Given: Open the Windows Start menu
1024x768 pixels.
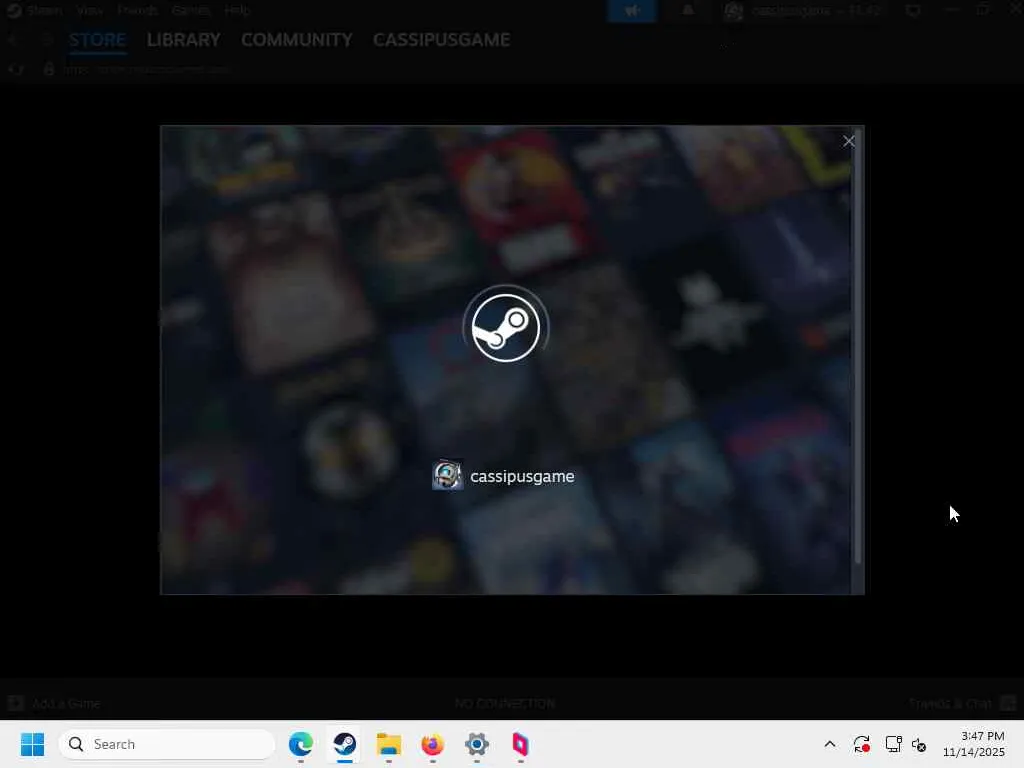Looking at the screenshot, I should (x=32, y=744).
